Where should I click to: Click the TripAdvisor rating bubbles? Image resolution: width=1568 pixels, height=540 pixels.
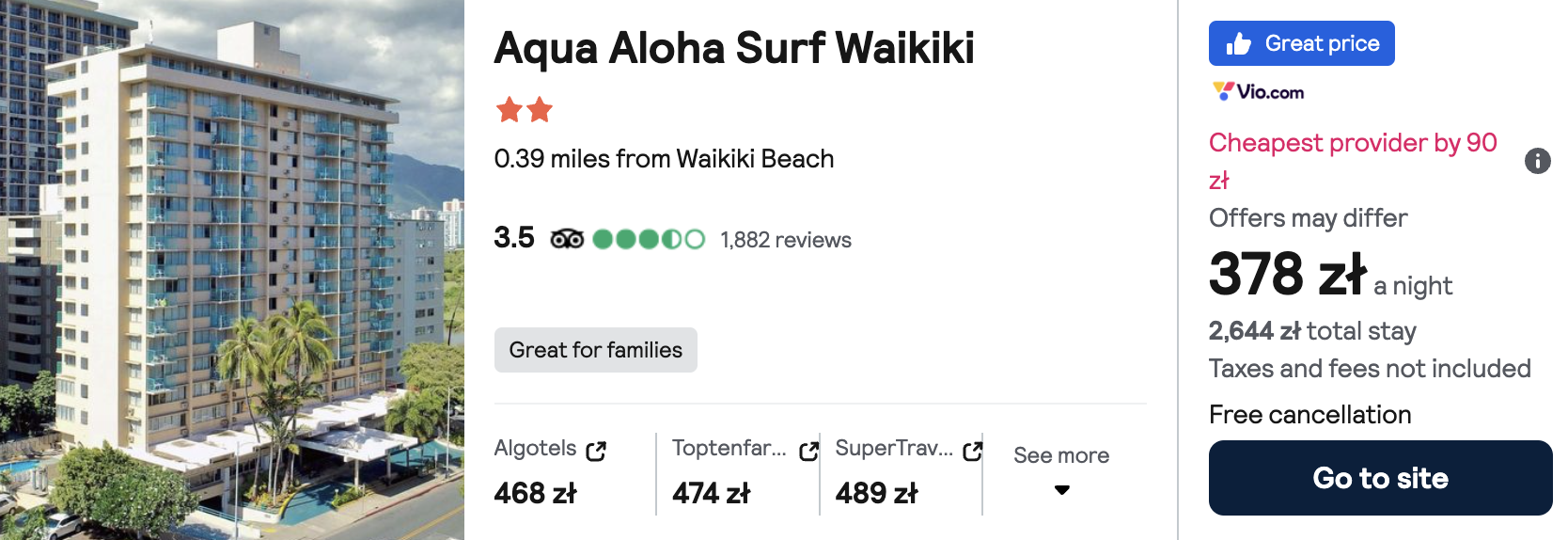649,239
